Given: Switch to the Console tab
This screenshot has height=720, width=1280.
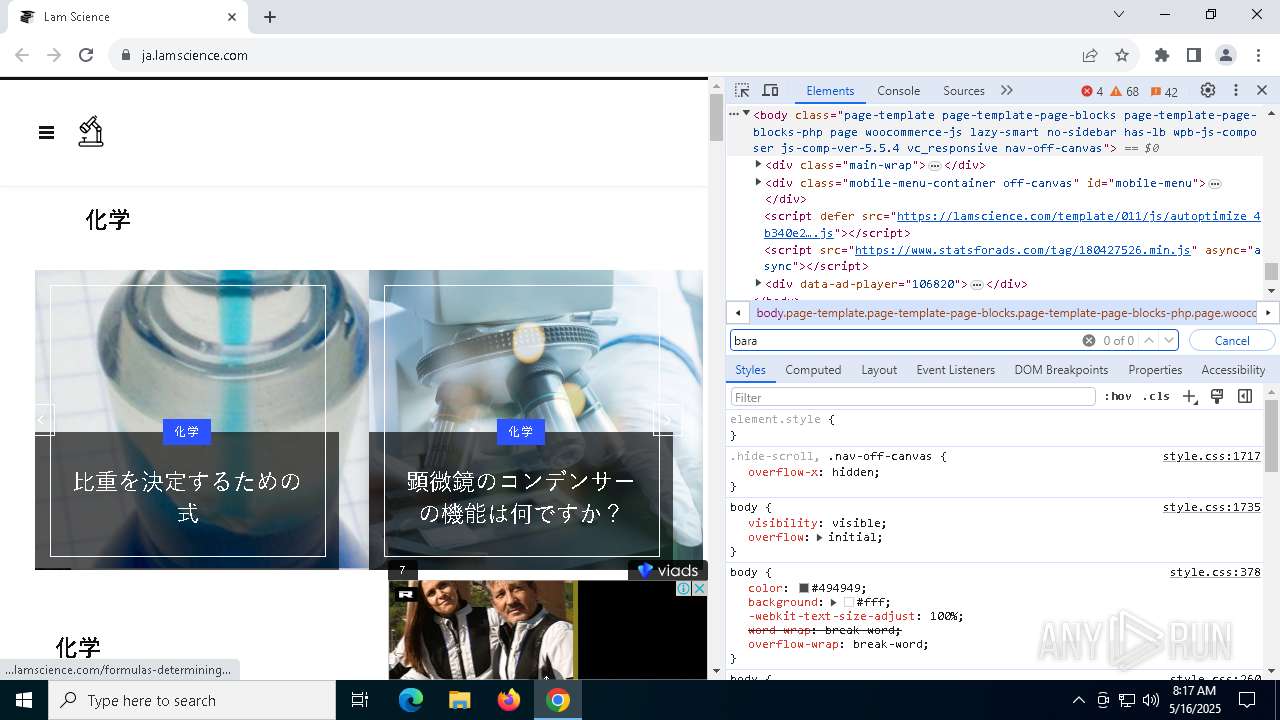Looking at the screenshot, I should point(898,90).
